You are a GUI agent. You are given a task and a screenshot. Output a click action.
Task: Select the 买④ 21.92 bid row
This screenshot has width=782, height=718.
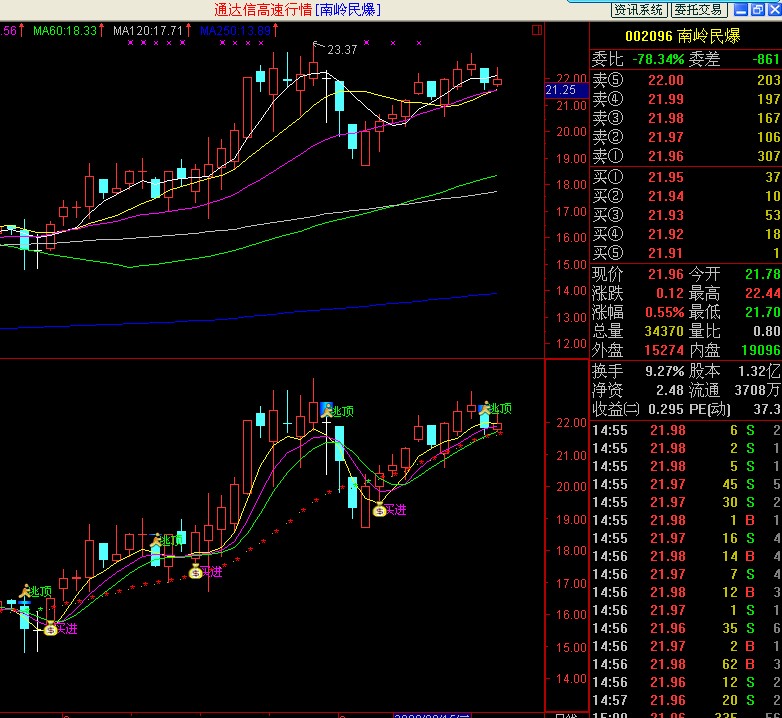point(686,234)
